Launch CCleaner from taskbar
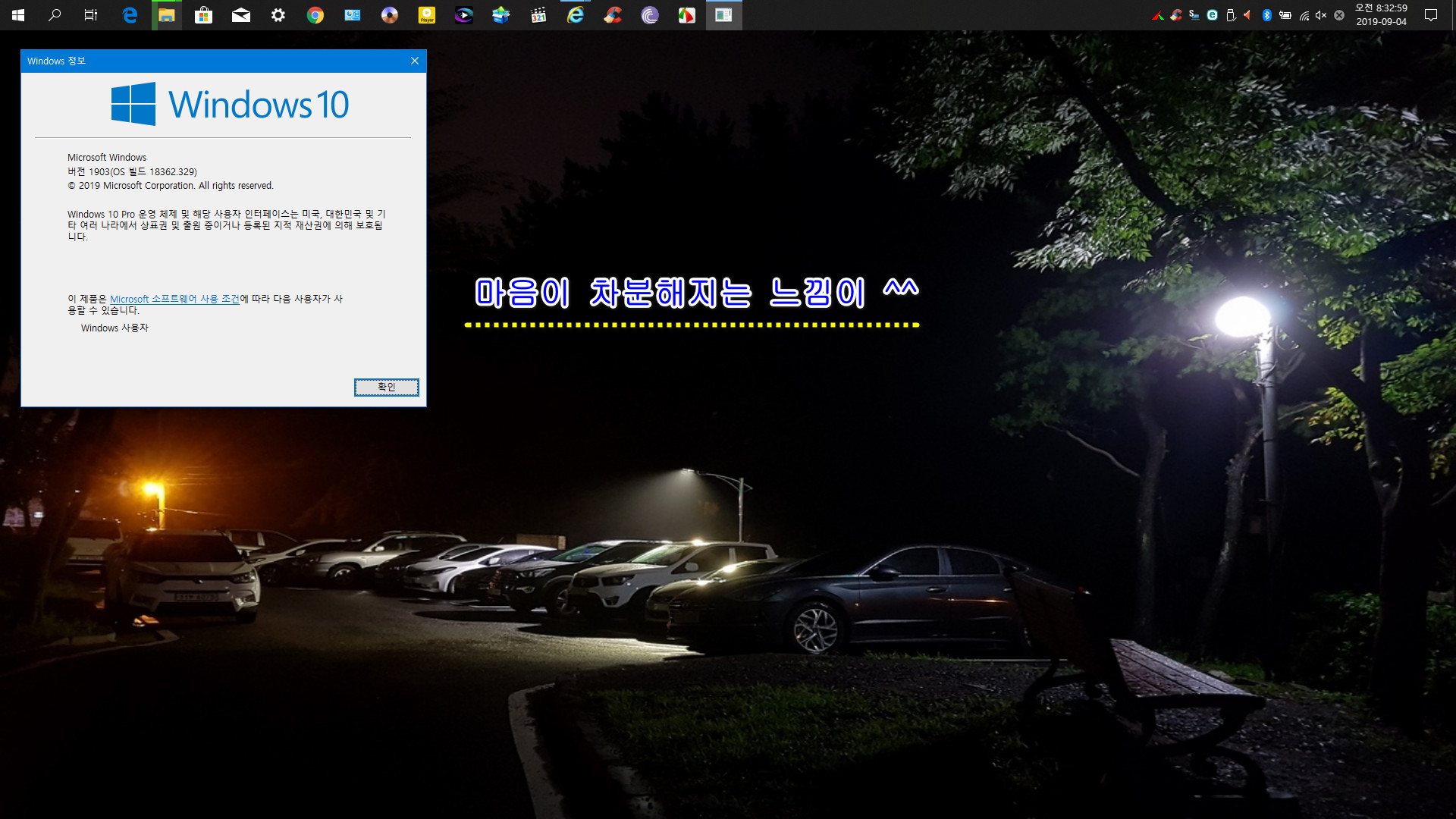The width and height of the screenshot is (1456, 819). [x=613, y=15]
